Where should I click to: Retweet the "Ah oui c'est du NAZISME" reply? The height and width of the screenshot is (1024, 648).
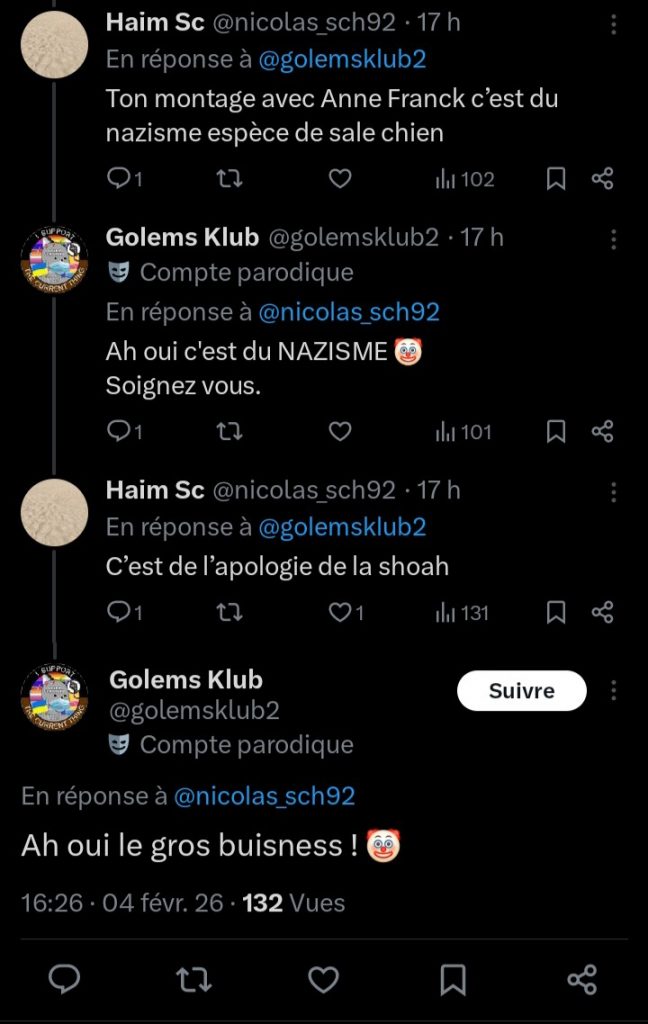(229, 432)
